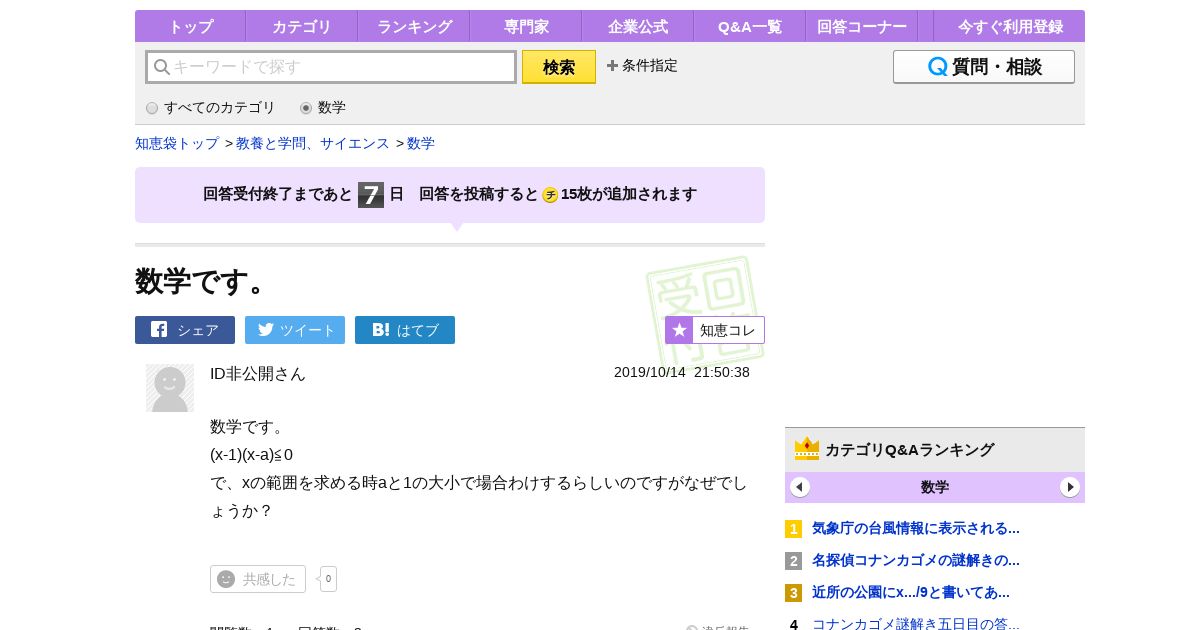
Task: Open first-ranked 気象庁の台風情報 question
Action: pyautogui.click(x=915, y=528)
